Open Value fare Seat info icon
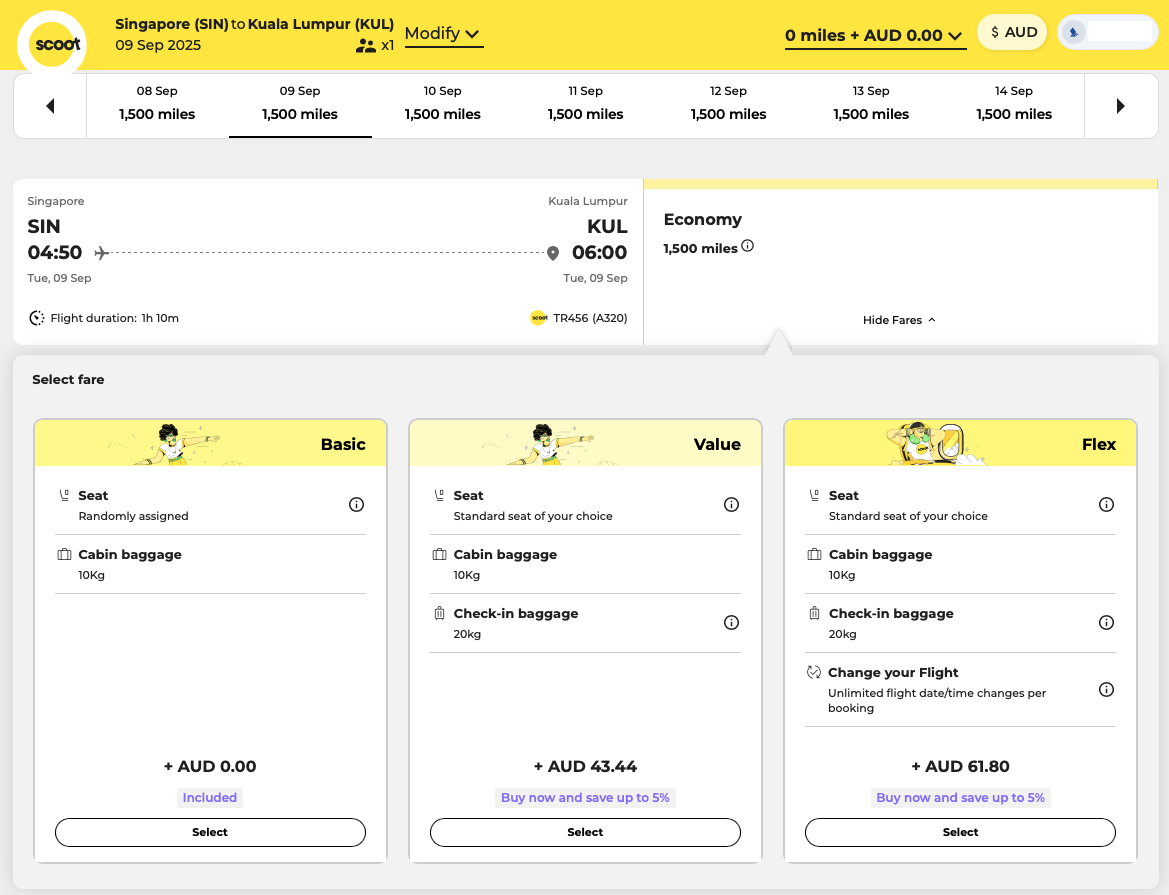Image resolution: width=1169 pixels, height=895 pixels. pyautogui.click(x=731, y=505)
